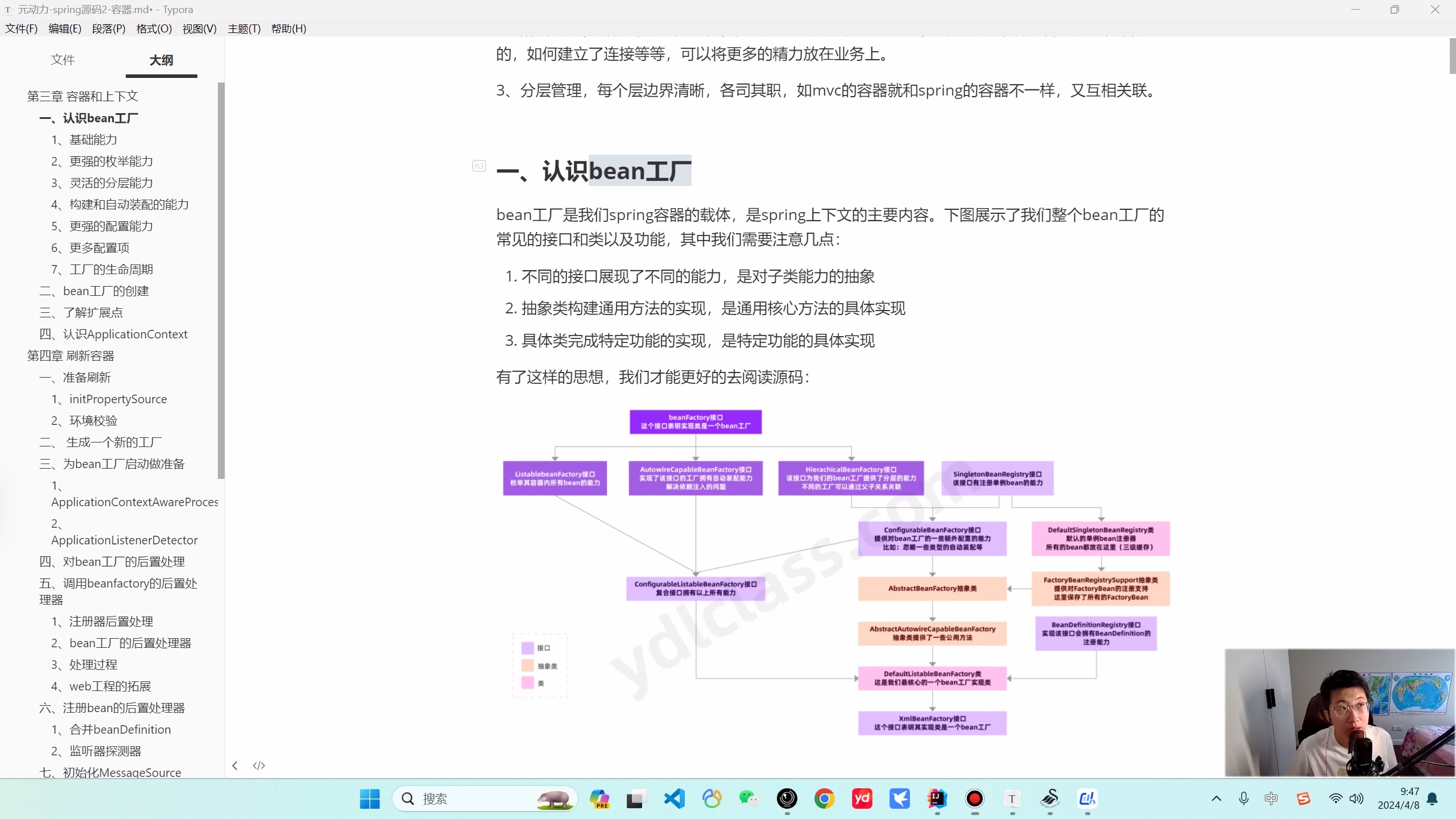Open the screen recorder from the taskbar

coord(974,799)
